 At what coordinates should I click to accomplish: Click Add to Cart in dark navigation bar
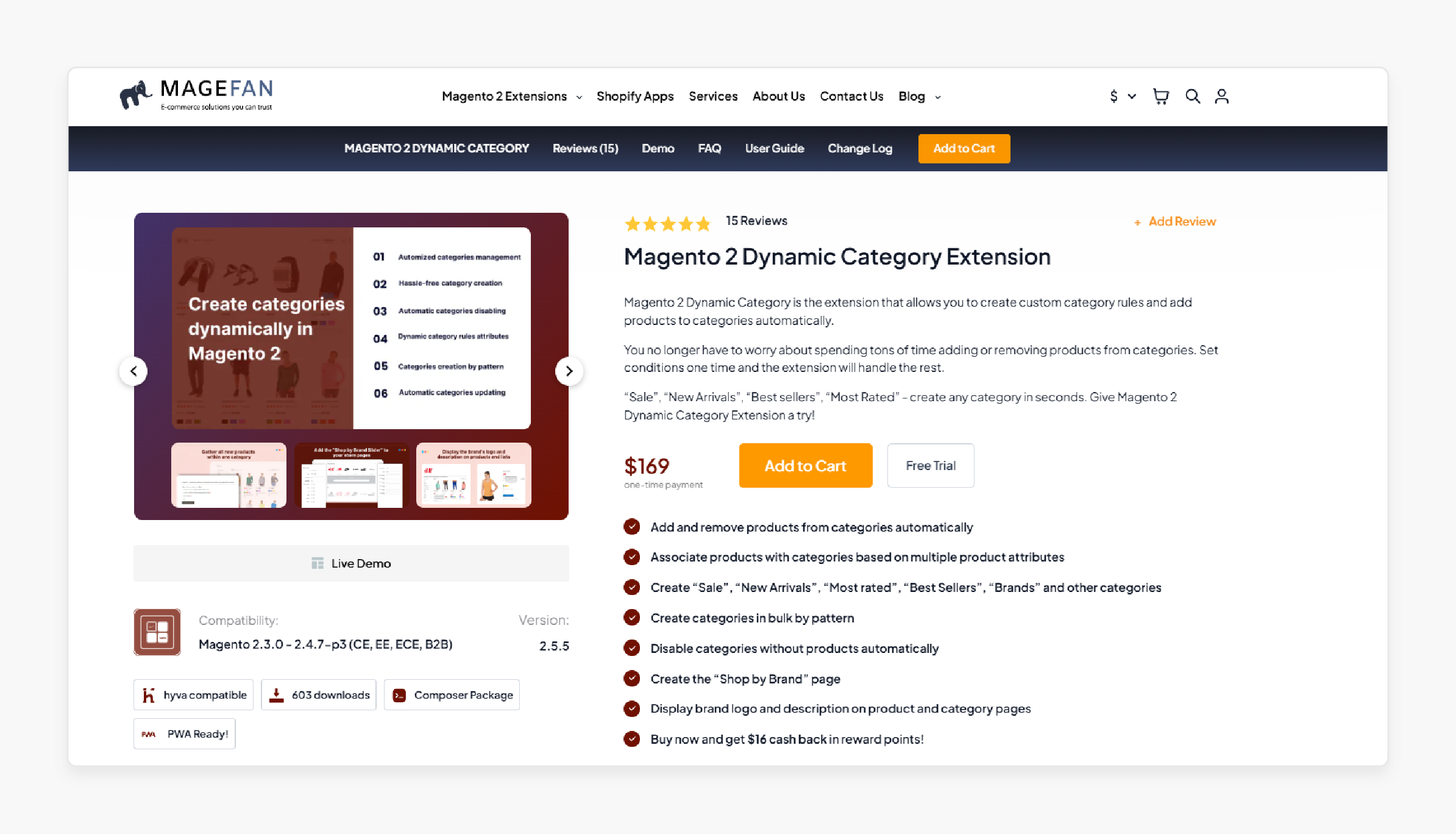964,148
